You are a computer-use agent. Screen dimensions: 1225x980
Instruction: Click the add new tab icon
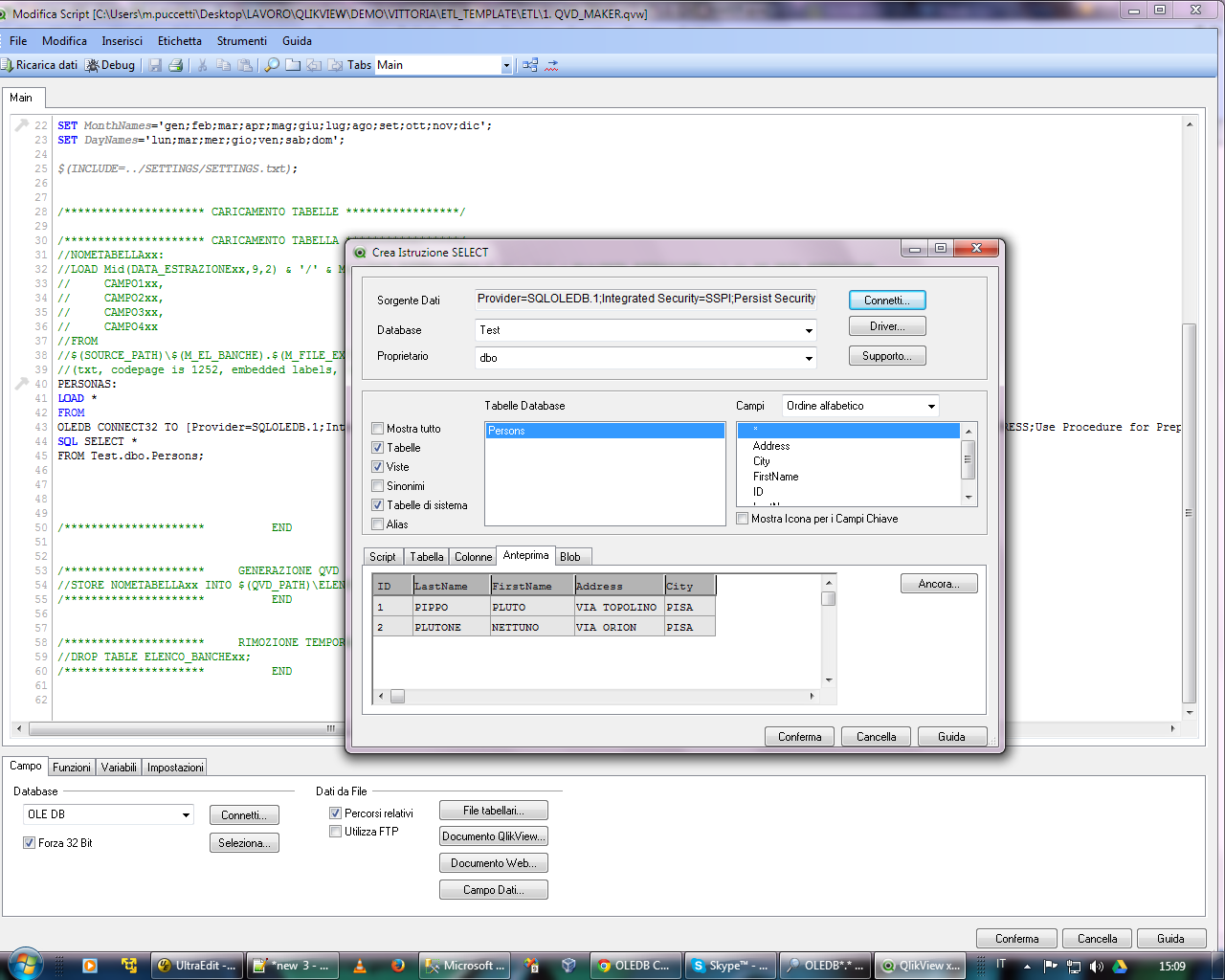[293, 65]
